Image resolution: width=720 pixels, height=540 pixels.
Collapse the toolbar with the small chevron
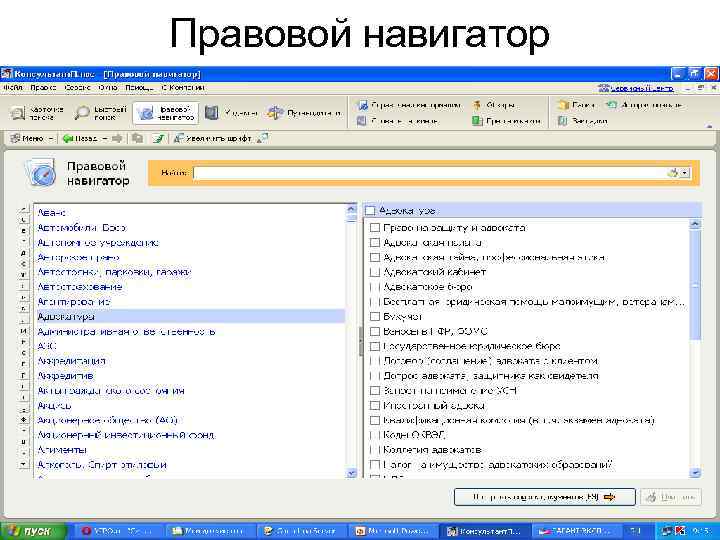710,125
